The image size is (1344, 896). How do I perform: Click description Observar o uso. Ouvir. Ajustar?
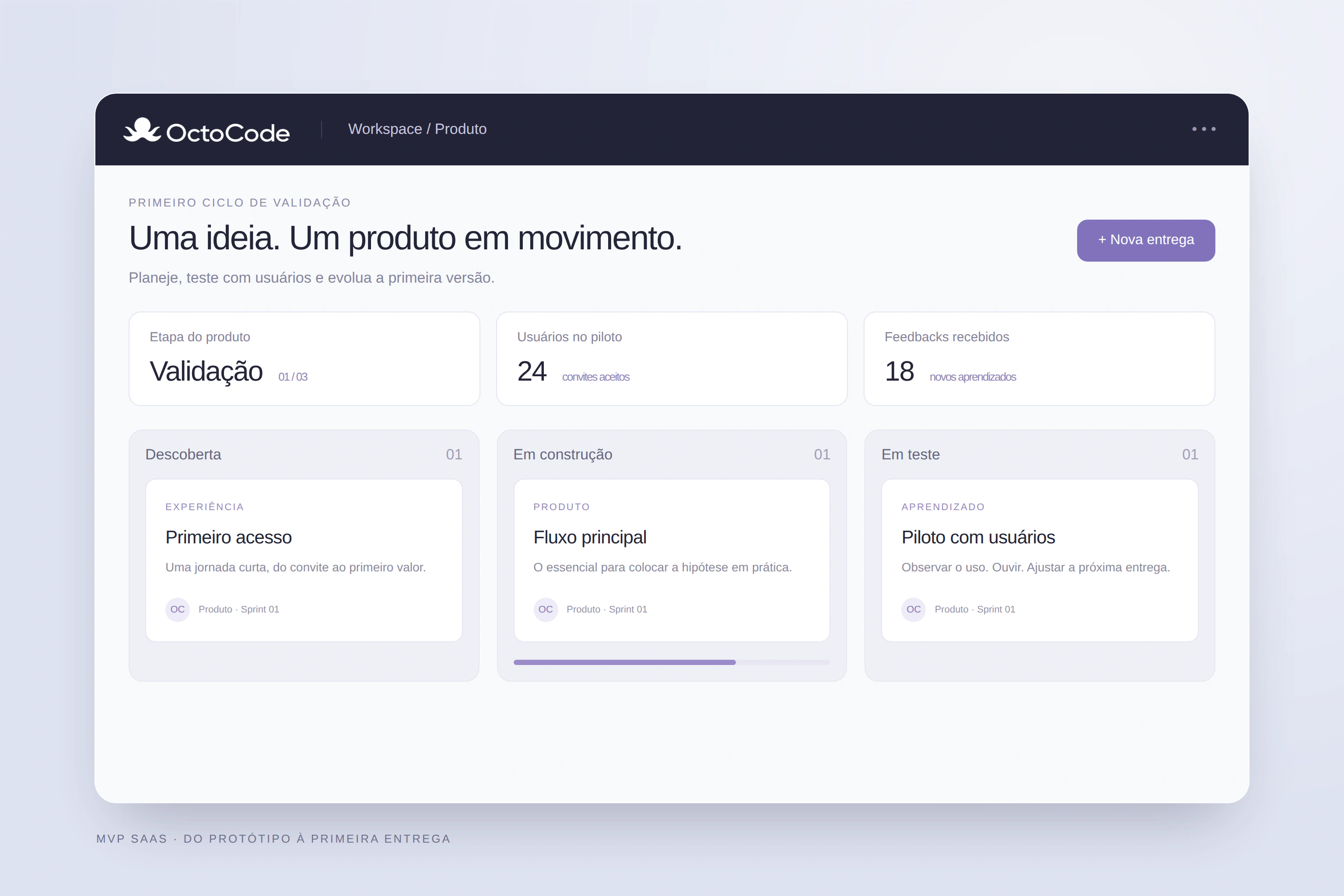[x=1036, y=567]
